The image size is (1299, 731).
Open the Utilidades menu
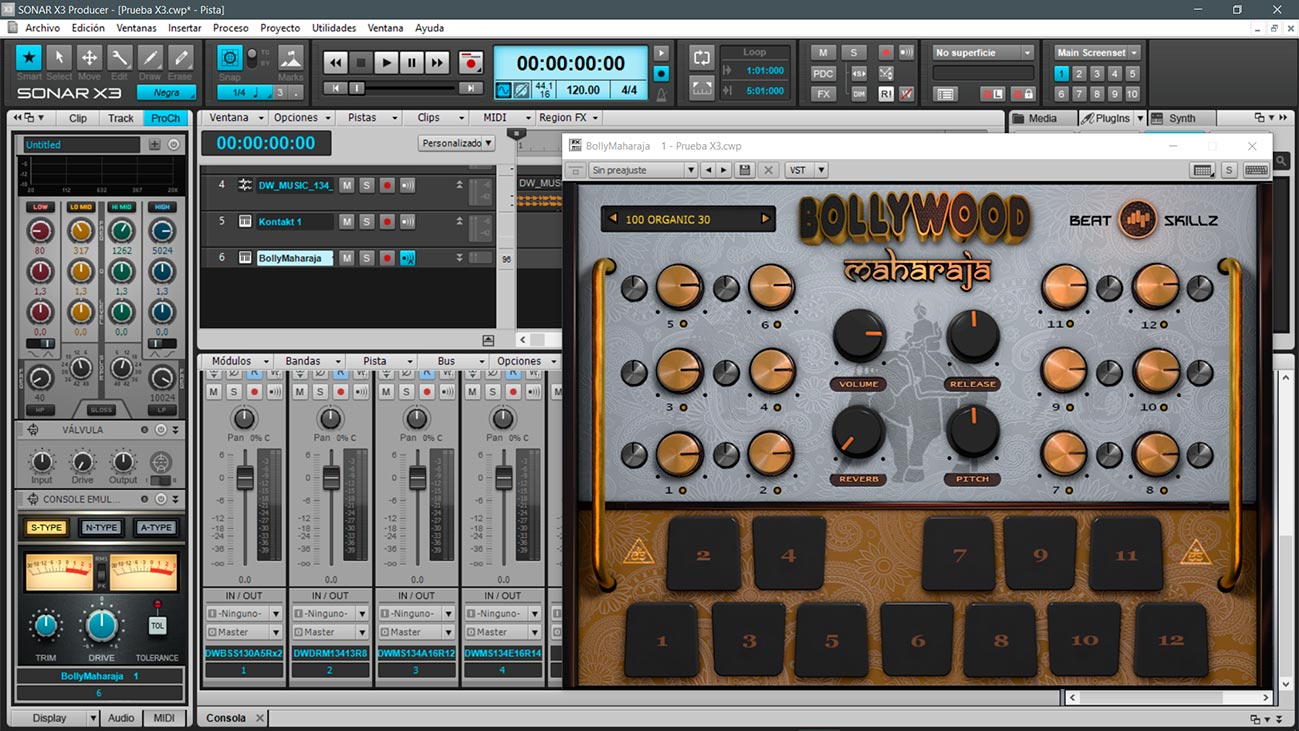(x=334, y=28)
